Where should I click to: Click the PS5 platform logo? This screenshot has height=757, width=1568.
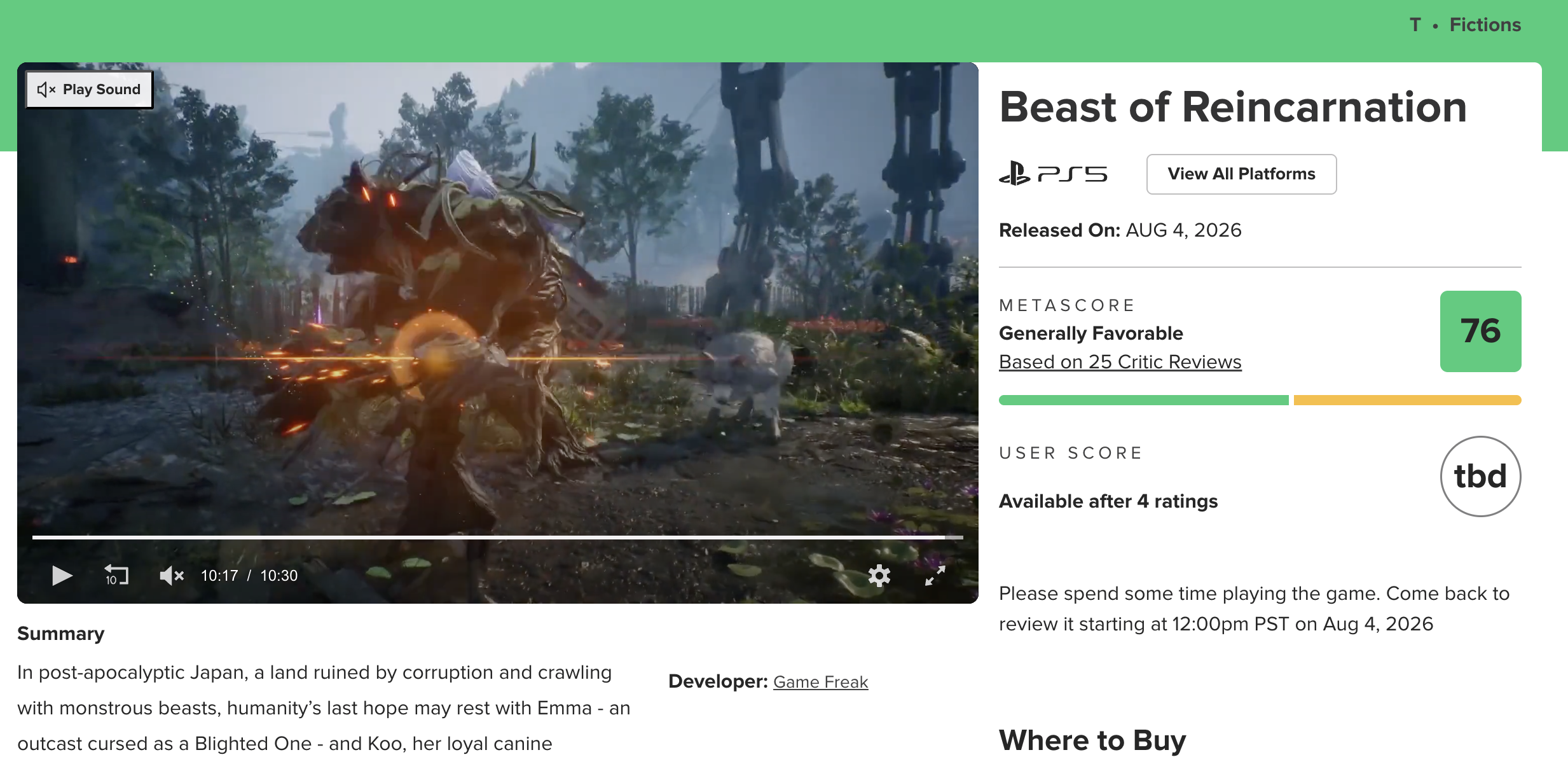tap(1053, 174)
